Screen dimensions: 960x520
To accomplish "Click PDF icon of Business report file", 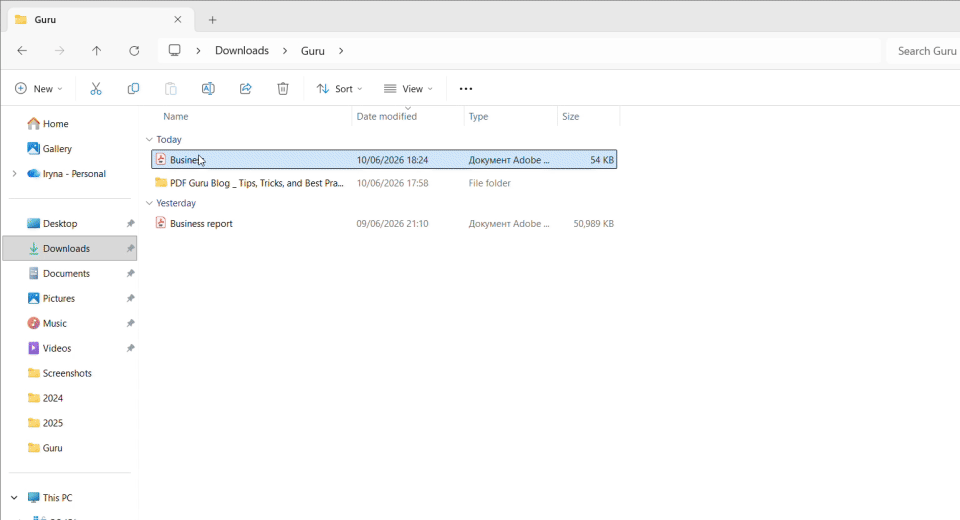I will click(161, 223).
